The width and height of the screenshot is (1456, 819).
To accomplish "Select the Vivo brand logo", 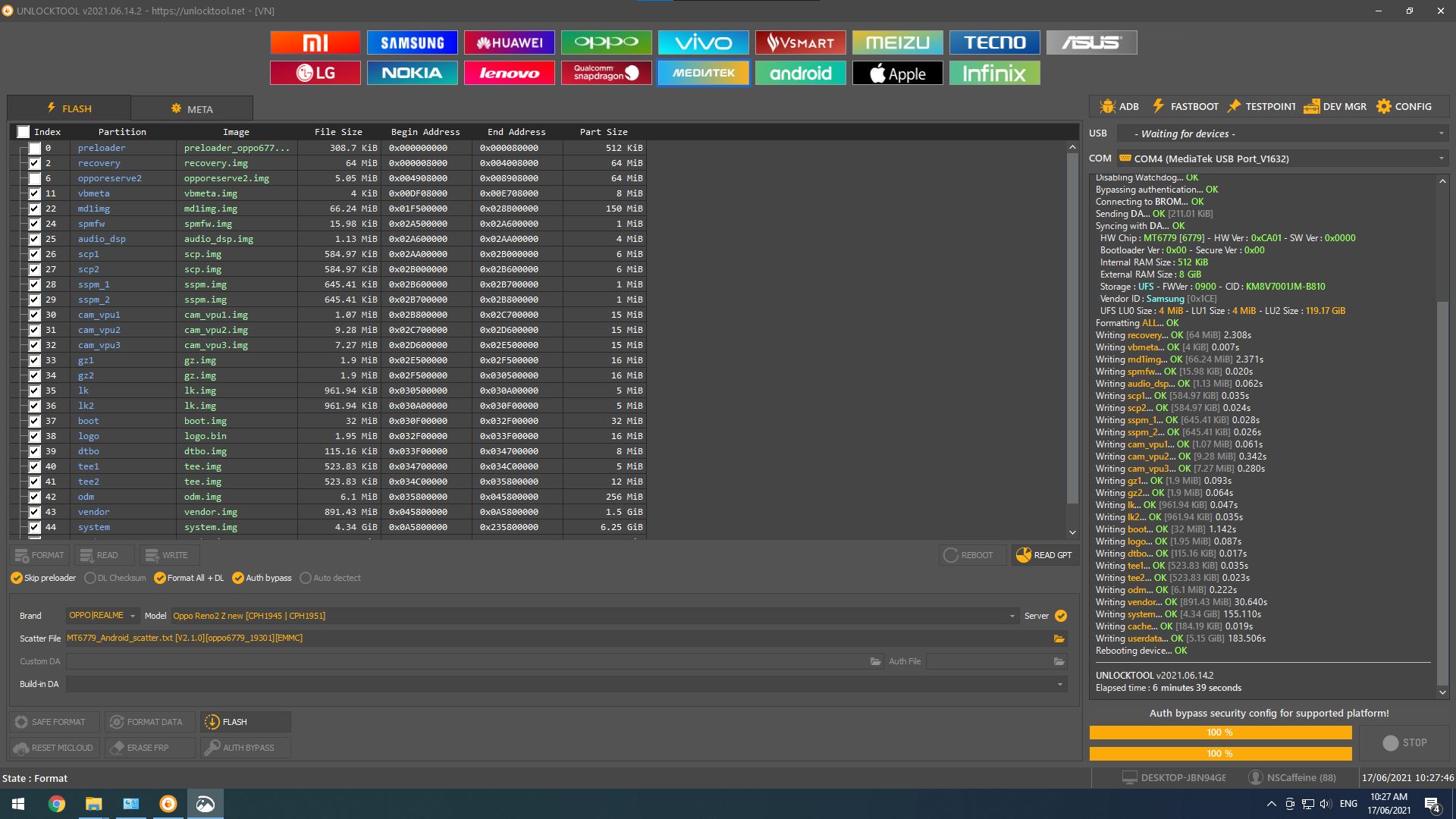I will pyautogui.click(x=704, y=42).
